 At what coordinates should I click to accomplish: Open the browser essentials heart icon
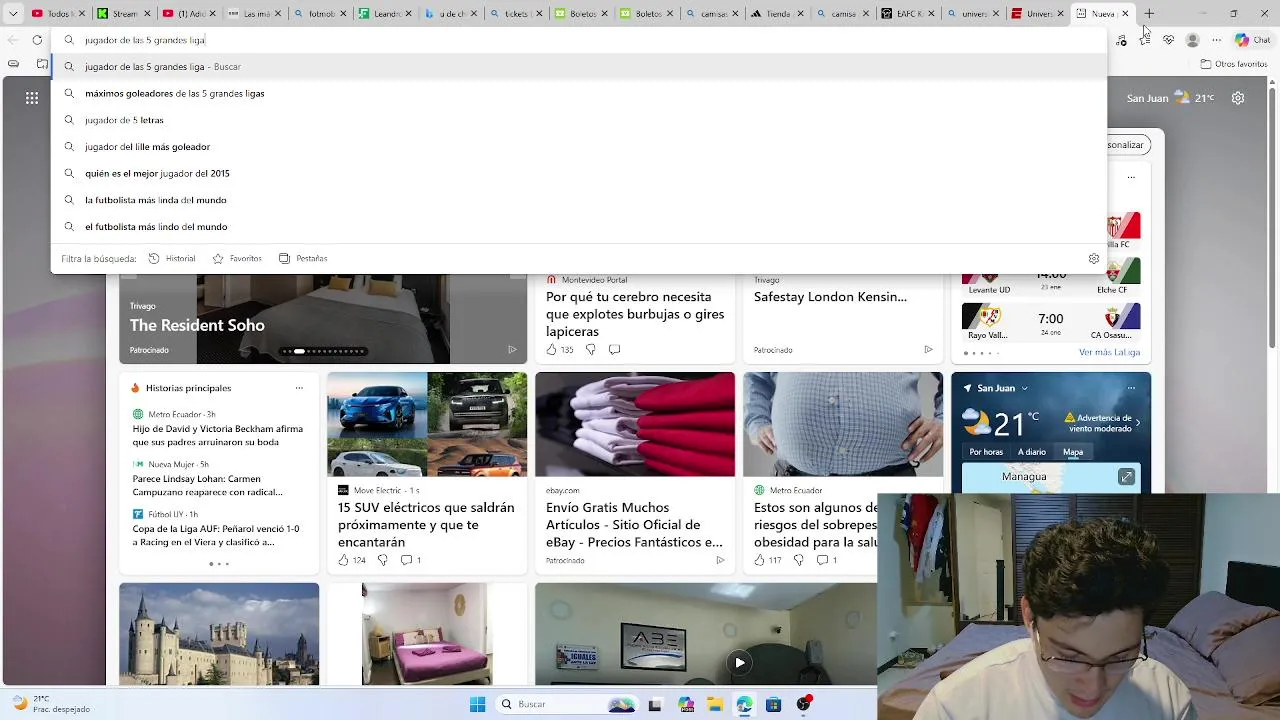pyautogui.click(x=1168, y=40)
